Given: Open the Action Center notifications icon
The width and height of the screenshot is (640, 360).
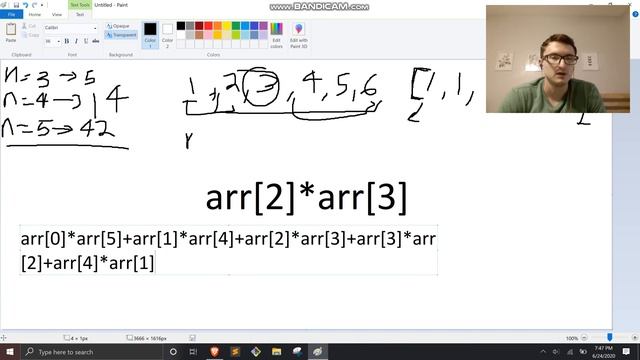Looking at the screenshot, I should pyautogui.click(x=627, y=352).
